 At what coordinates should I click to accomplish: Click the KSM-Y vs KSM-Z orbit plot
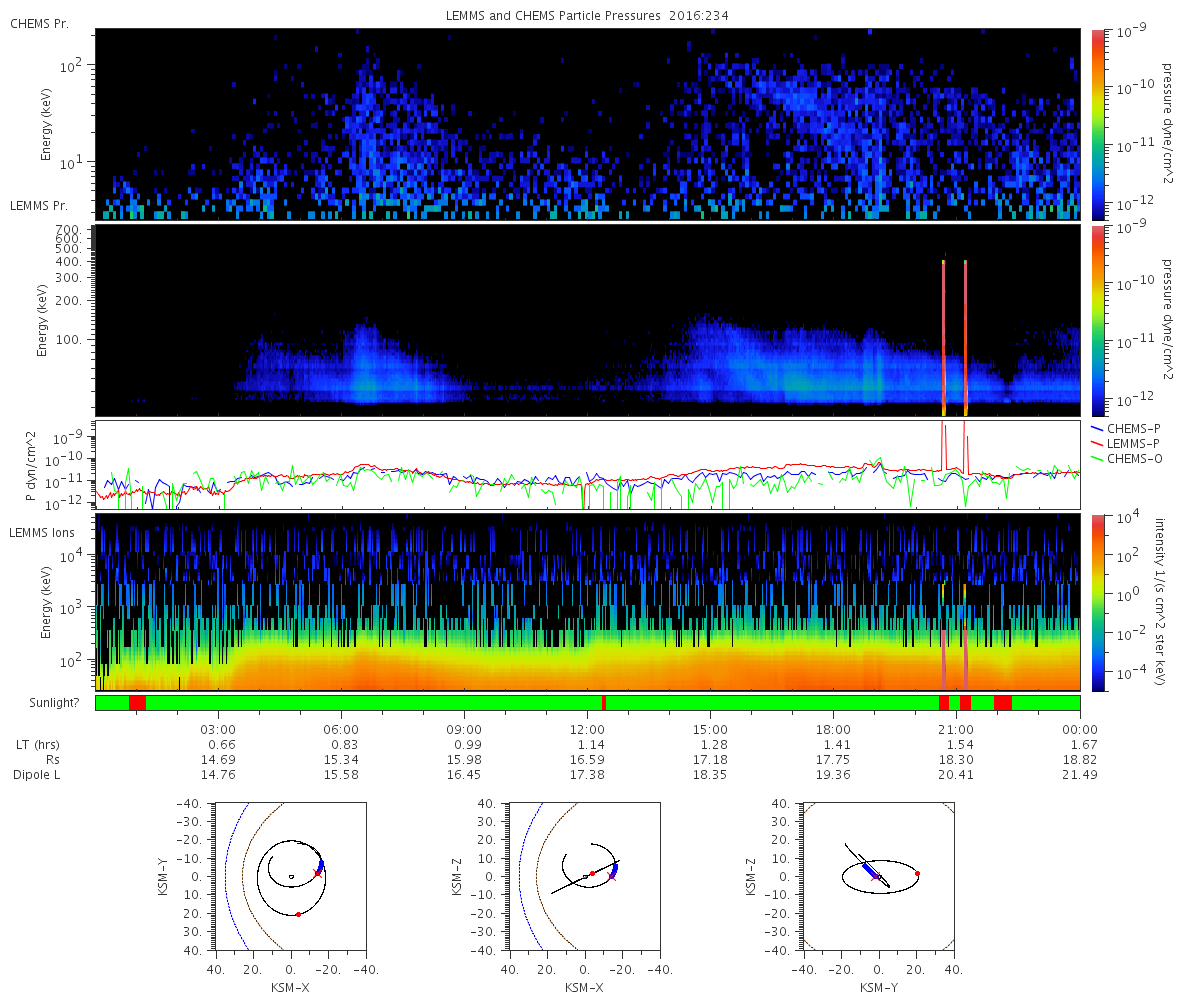[879, 877]
